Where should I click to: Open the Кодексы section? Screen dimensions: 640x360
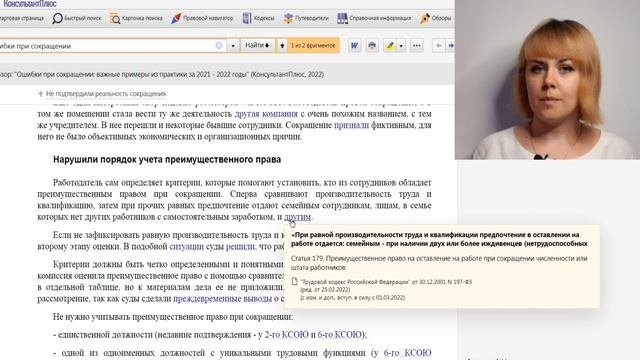pyautogui.click(x=258, y=18)
